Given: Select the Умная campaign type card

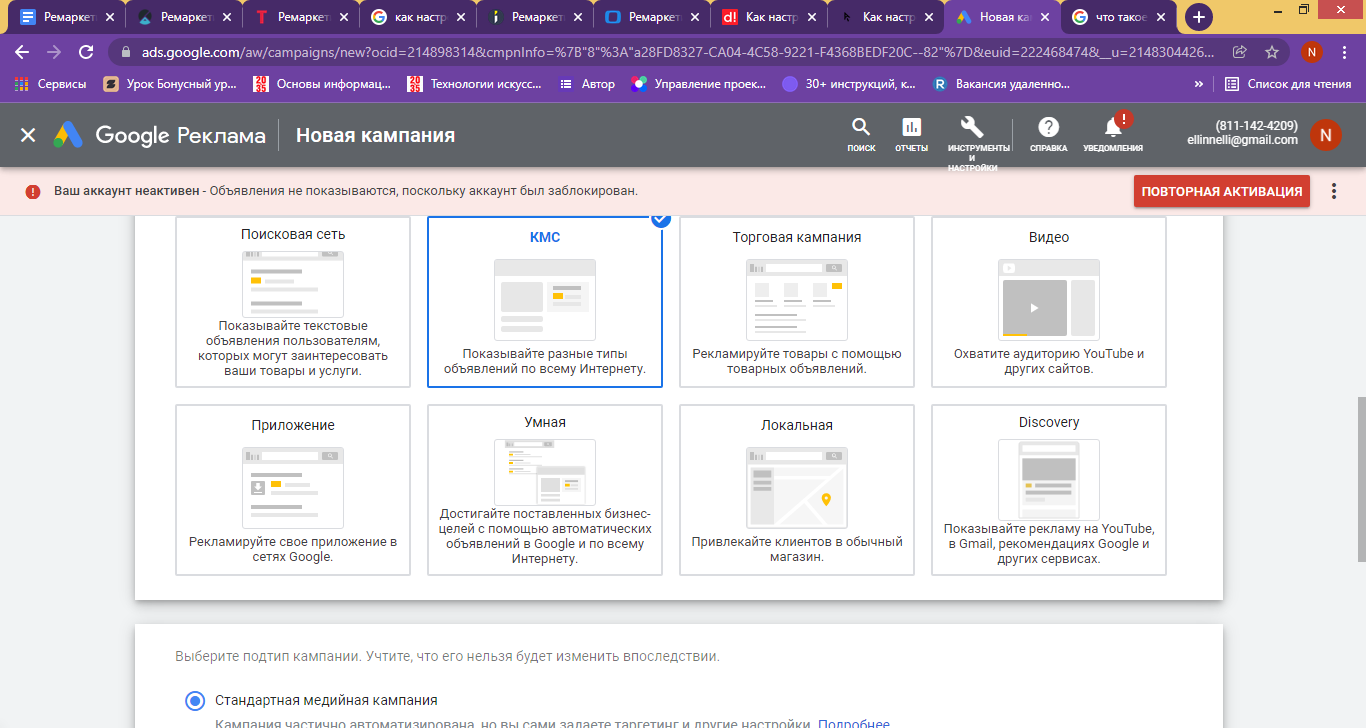Looking at the screenshot, I should coord(545,490).
